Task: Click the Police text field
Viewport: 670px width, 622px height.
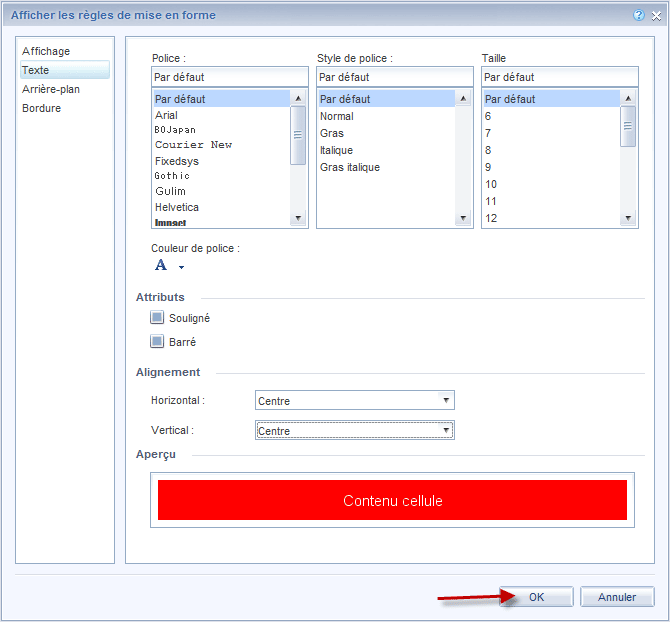Action: point(230,77)
